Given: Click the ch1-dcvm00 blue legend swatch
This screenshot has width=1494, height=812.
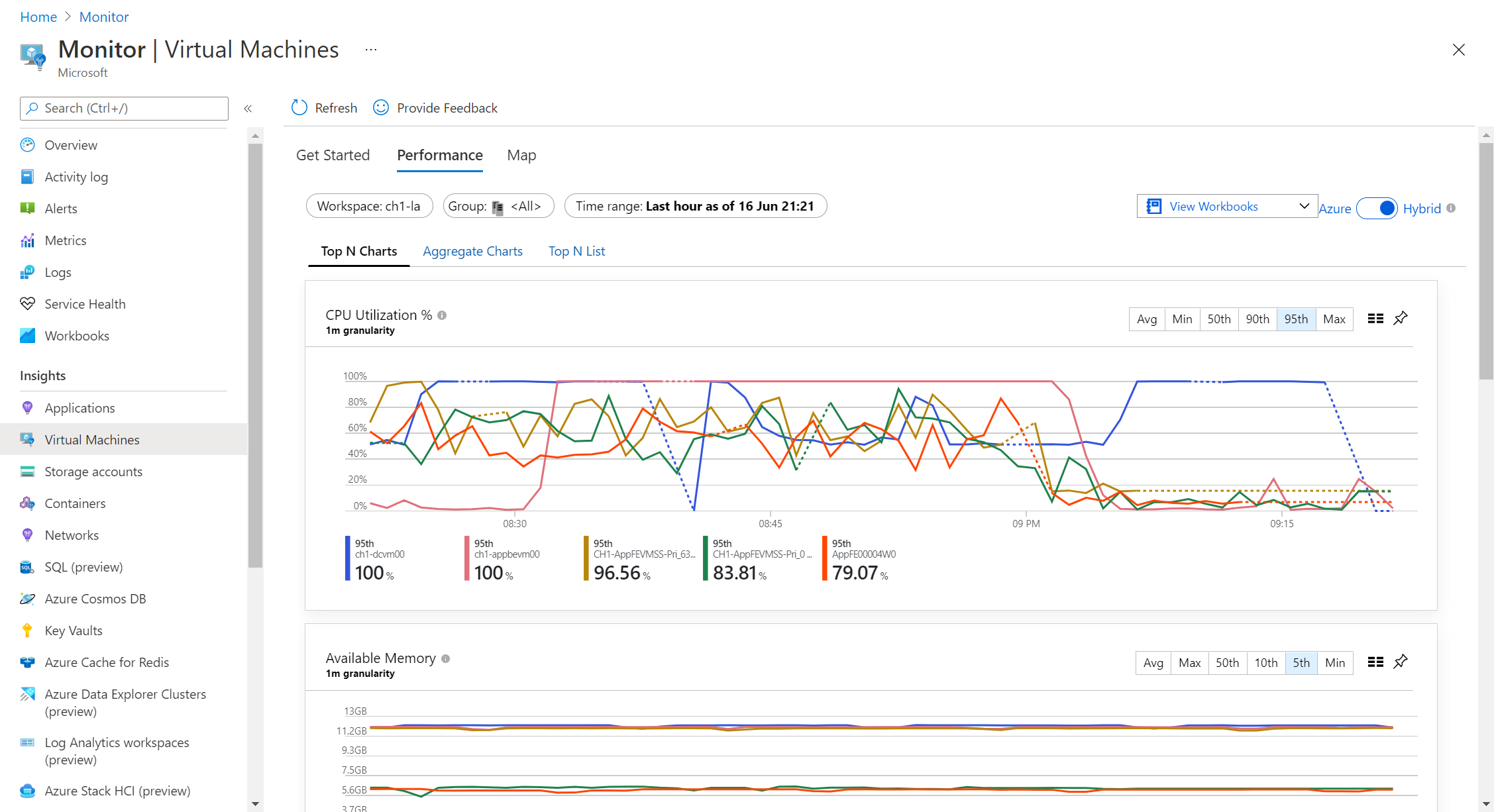Looking at the screenshot, I should coord(348,558).
